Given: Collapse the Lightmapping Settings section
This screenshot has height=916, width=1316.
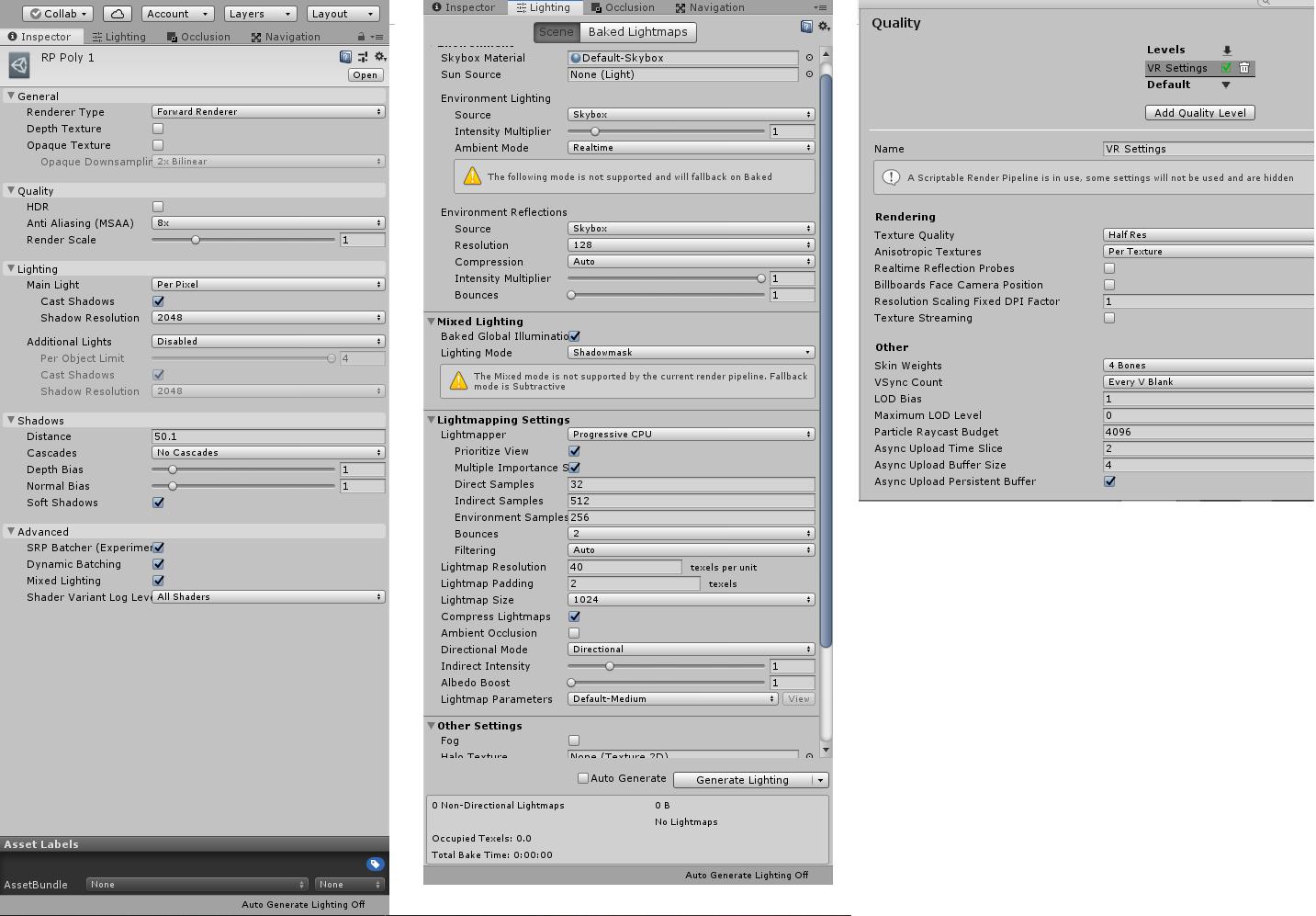Looking at the screenshot, I should pyautogui.click(x=431, y=420).
